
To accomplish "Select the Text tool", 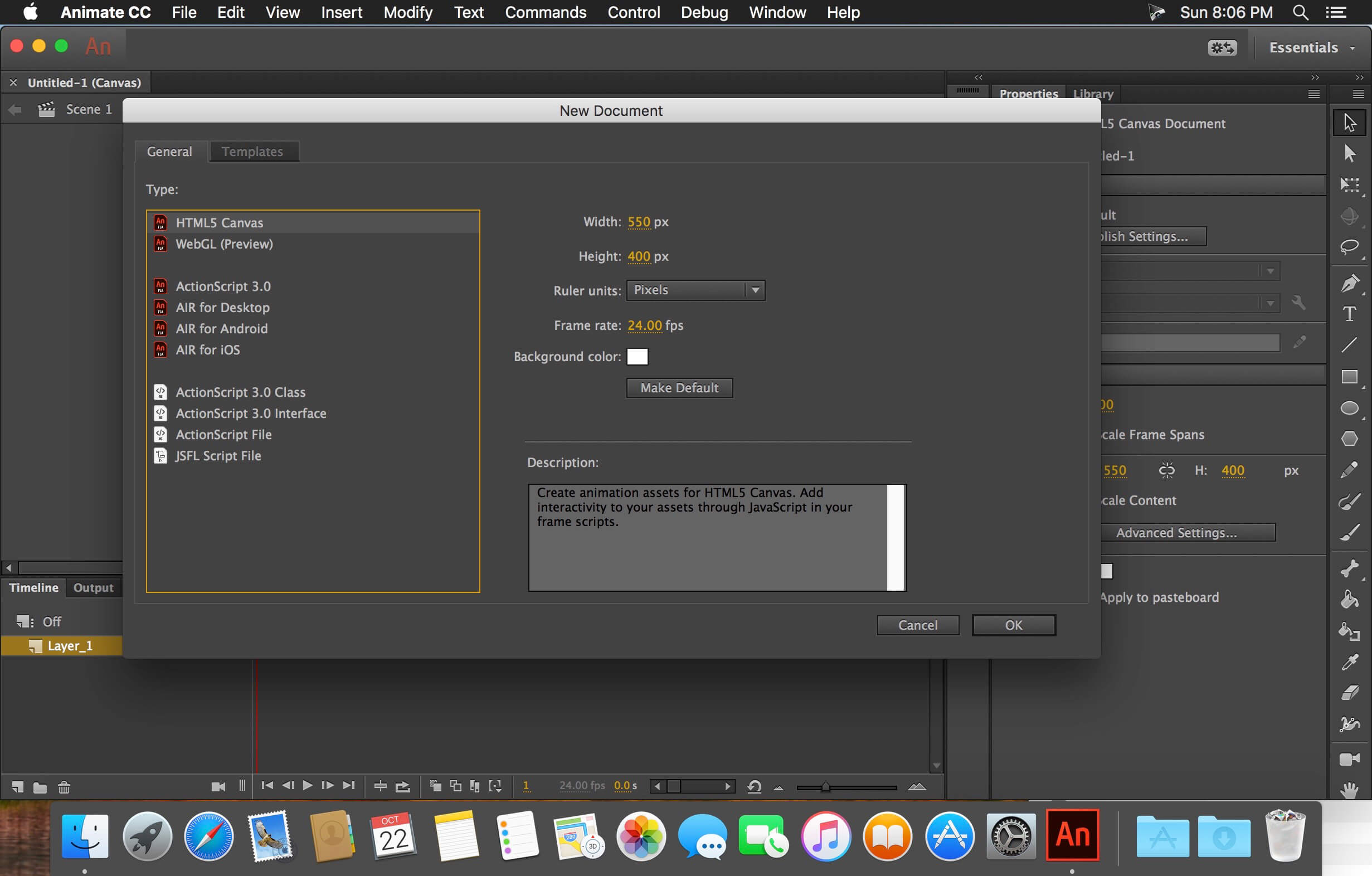I will [1349, 314].
